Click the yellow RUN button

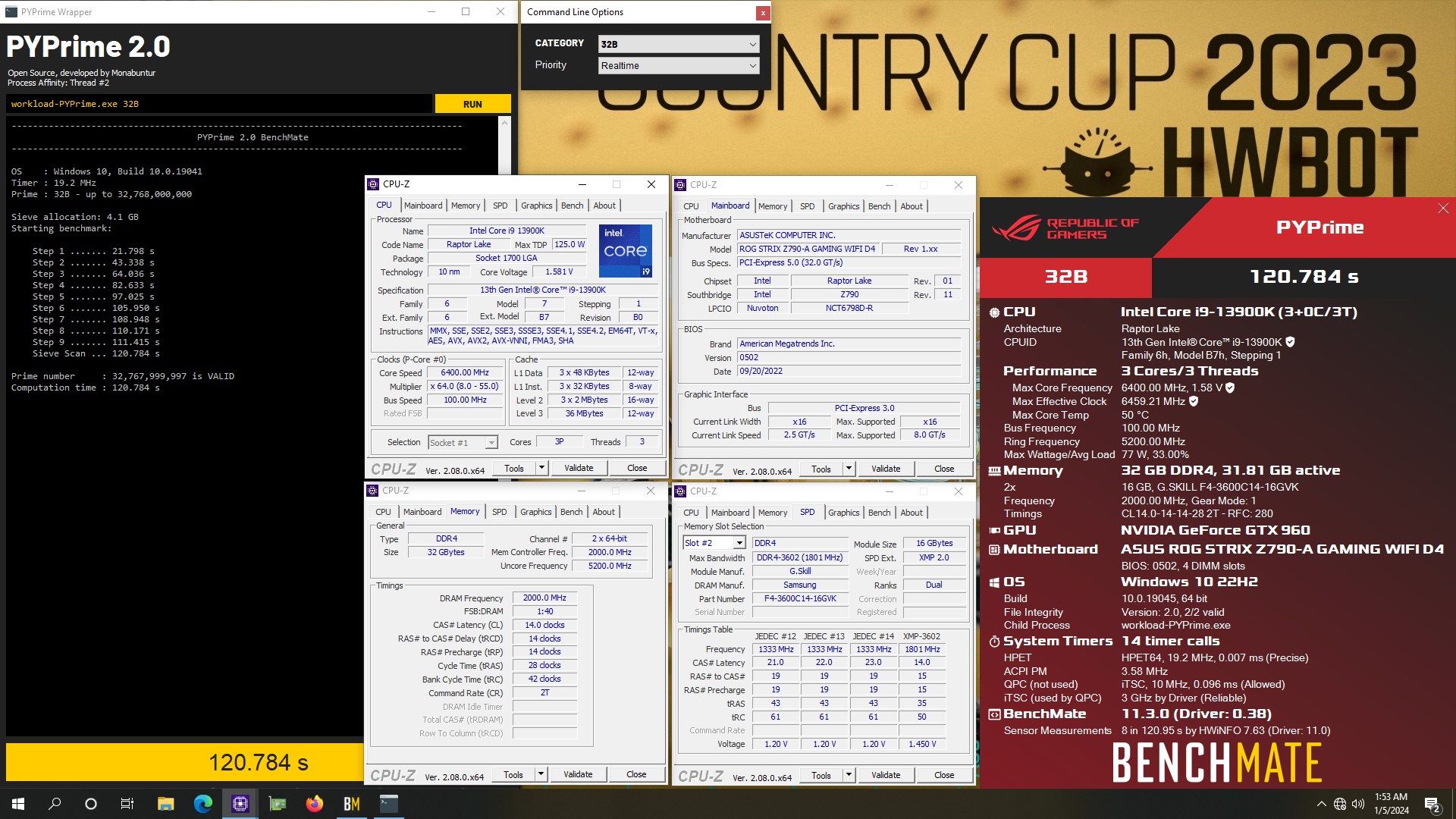pos(472,104)
